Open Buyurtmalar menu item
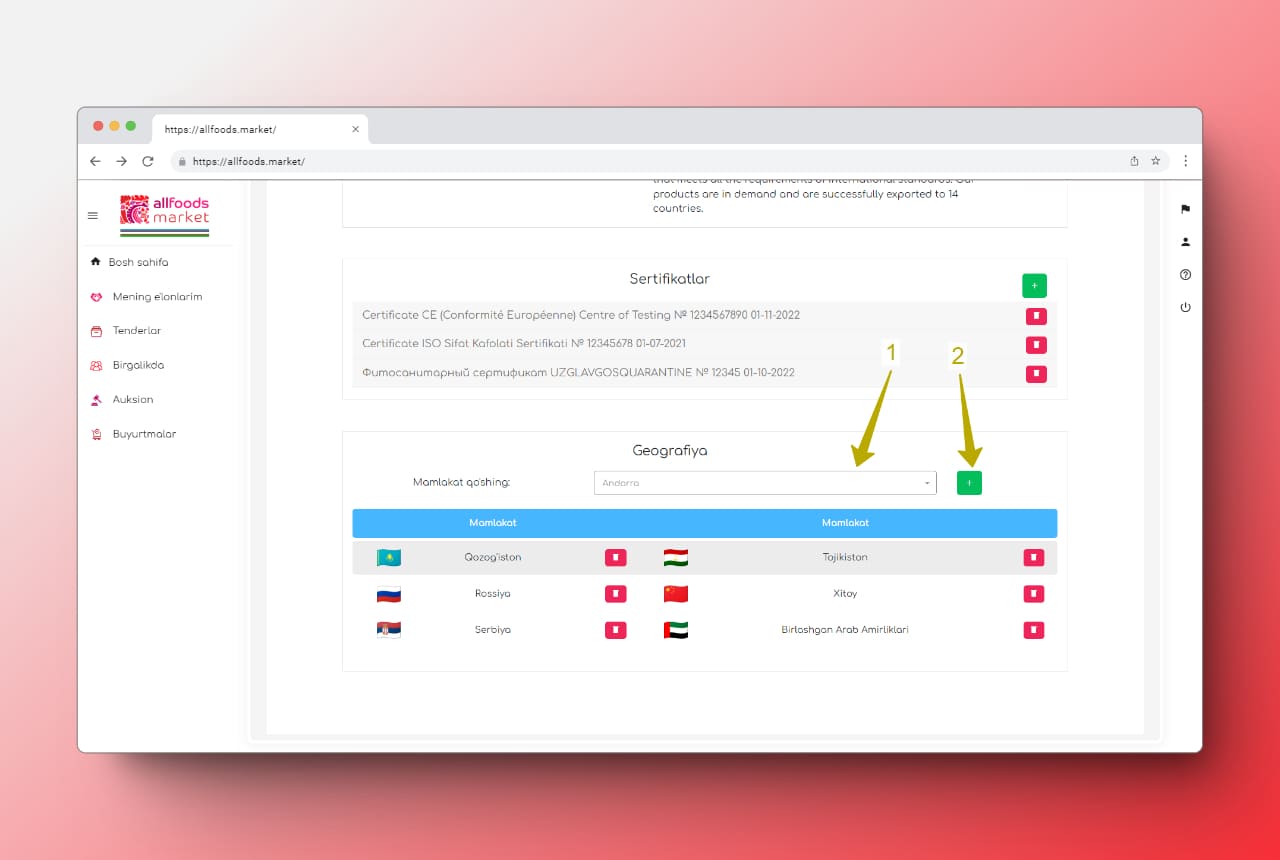This screenshot has width=1280, height=860. click(x=144, y=435)
